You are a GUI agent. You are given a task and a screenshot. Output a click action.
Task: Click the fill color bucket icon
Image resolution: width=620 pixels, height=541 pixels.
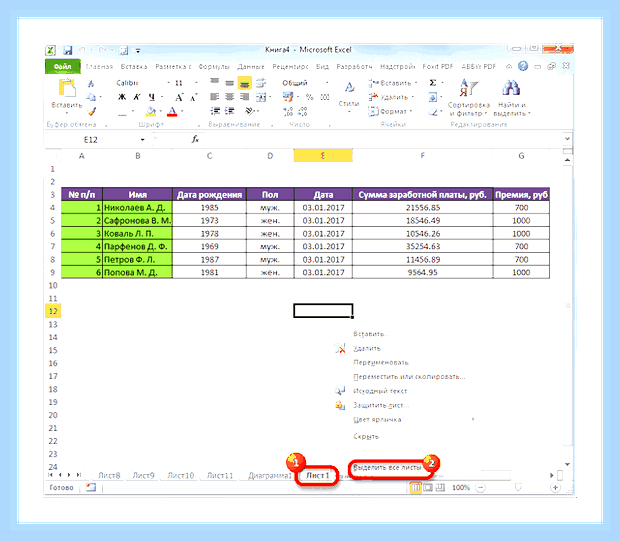[151, 112]
